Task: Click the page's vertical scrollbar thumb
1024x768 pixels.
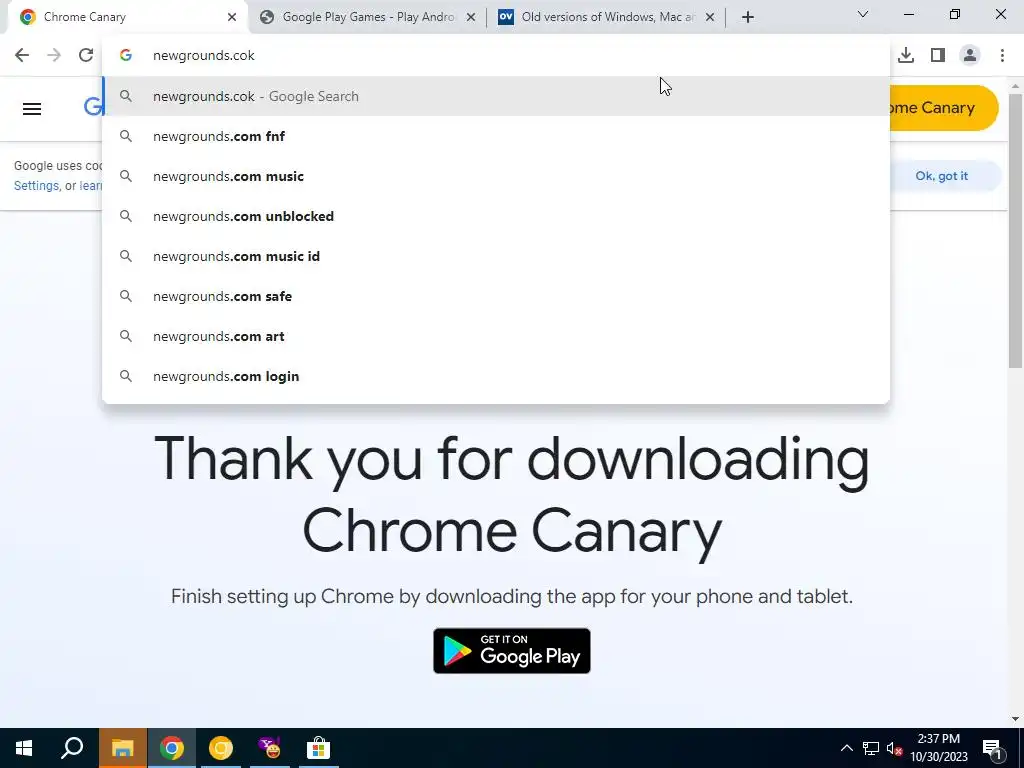Action: coord(1016,230)
